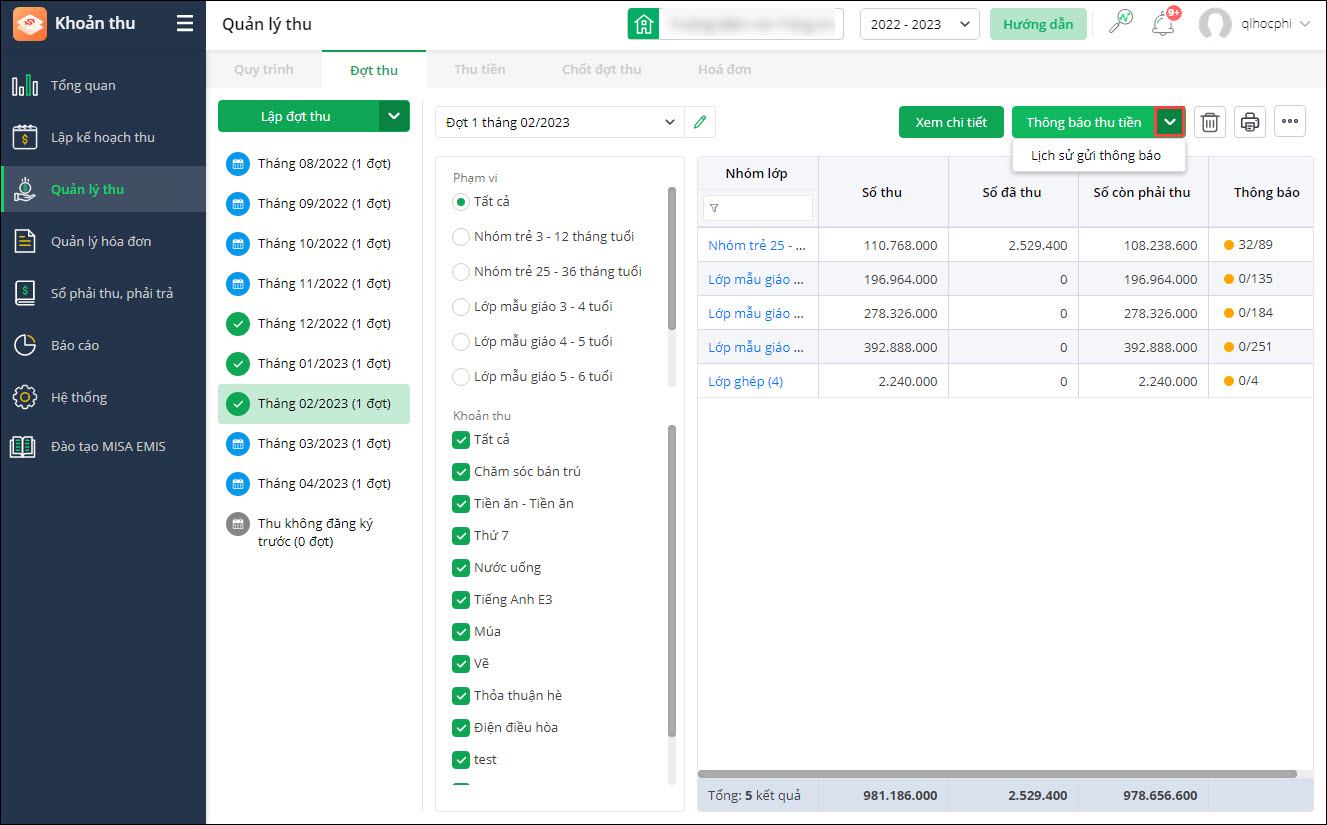
Task: Click the table's horizontal scrollbar
Action: pos(997,773)
